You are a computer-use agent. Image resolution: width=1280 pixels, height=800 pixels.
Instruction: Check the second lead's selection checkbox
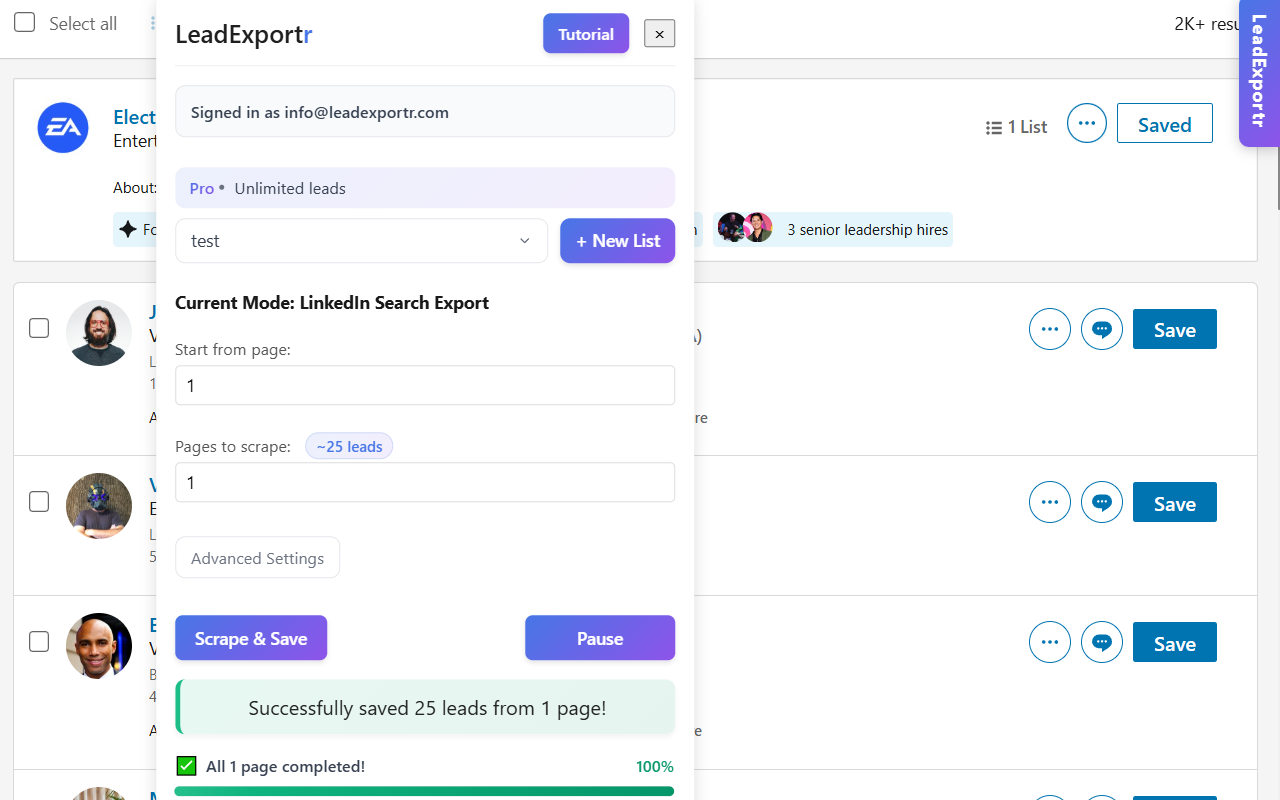point(38,501)
